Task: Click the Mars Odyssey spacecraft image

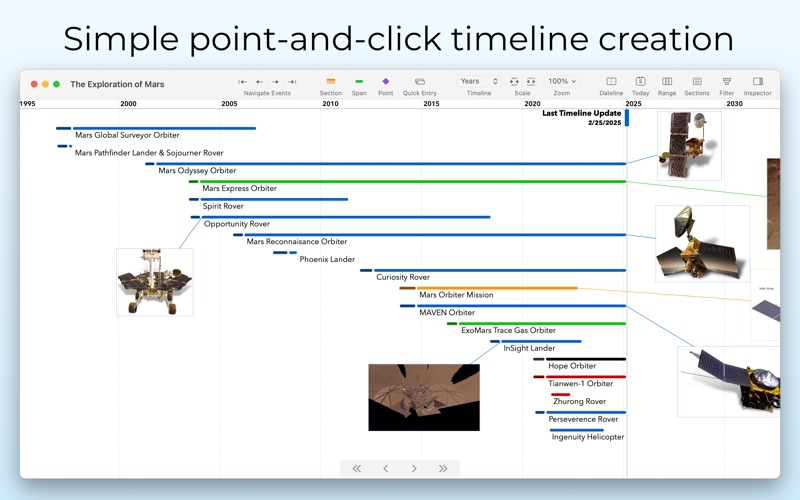Action: 689,146
